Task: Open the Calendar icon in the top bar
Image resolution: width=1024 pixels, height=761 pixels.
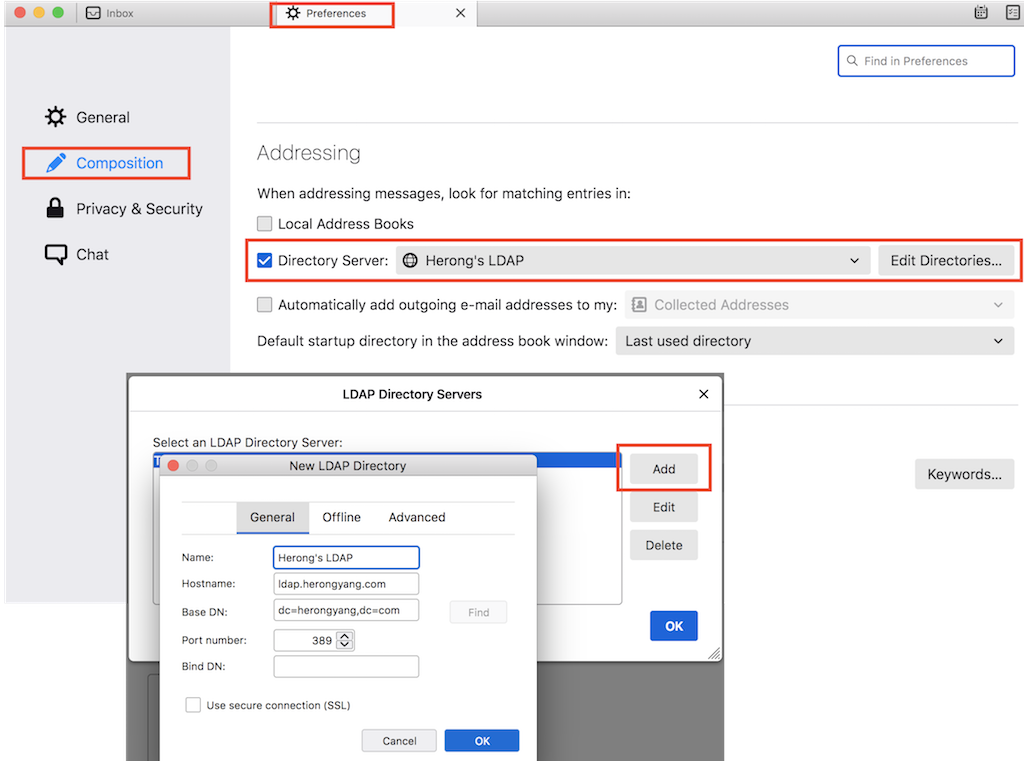Action: coord(981,12)
